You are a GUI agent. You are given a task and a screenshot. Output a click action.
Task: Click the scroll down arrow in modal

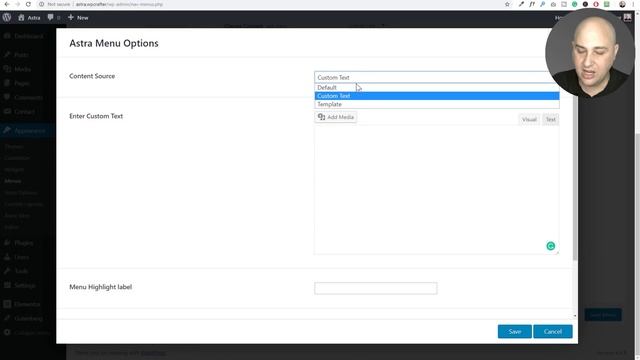[575, 316]
